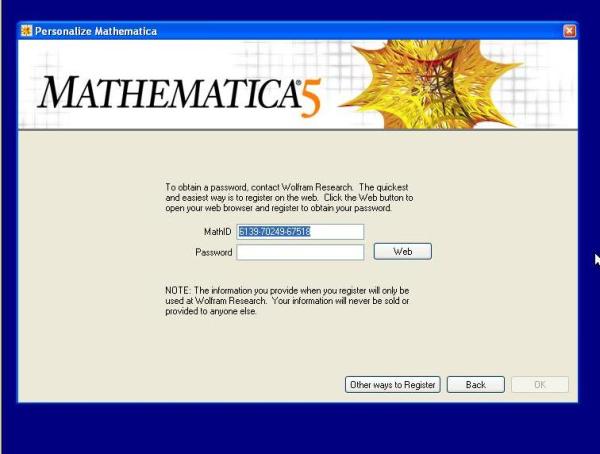The image size is (600, 454).
Task: Select the MathID input field
Action: (x=300, y=232)
